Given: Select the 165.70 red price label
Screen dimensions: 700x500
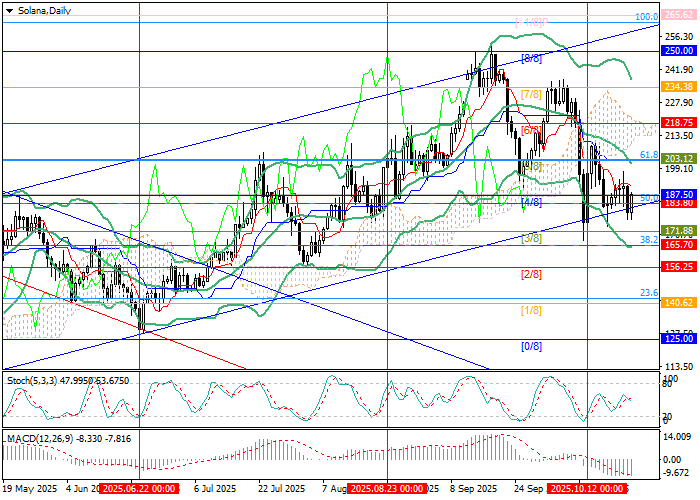Looking at the screenshot, I should coord(679,245).
